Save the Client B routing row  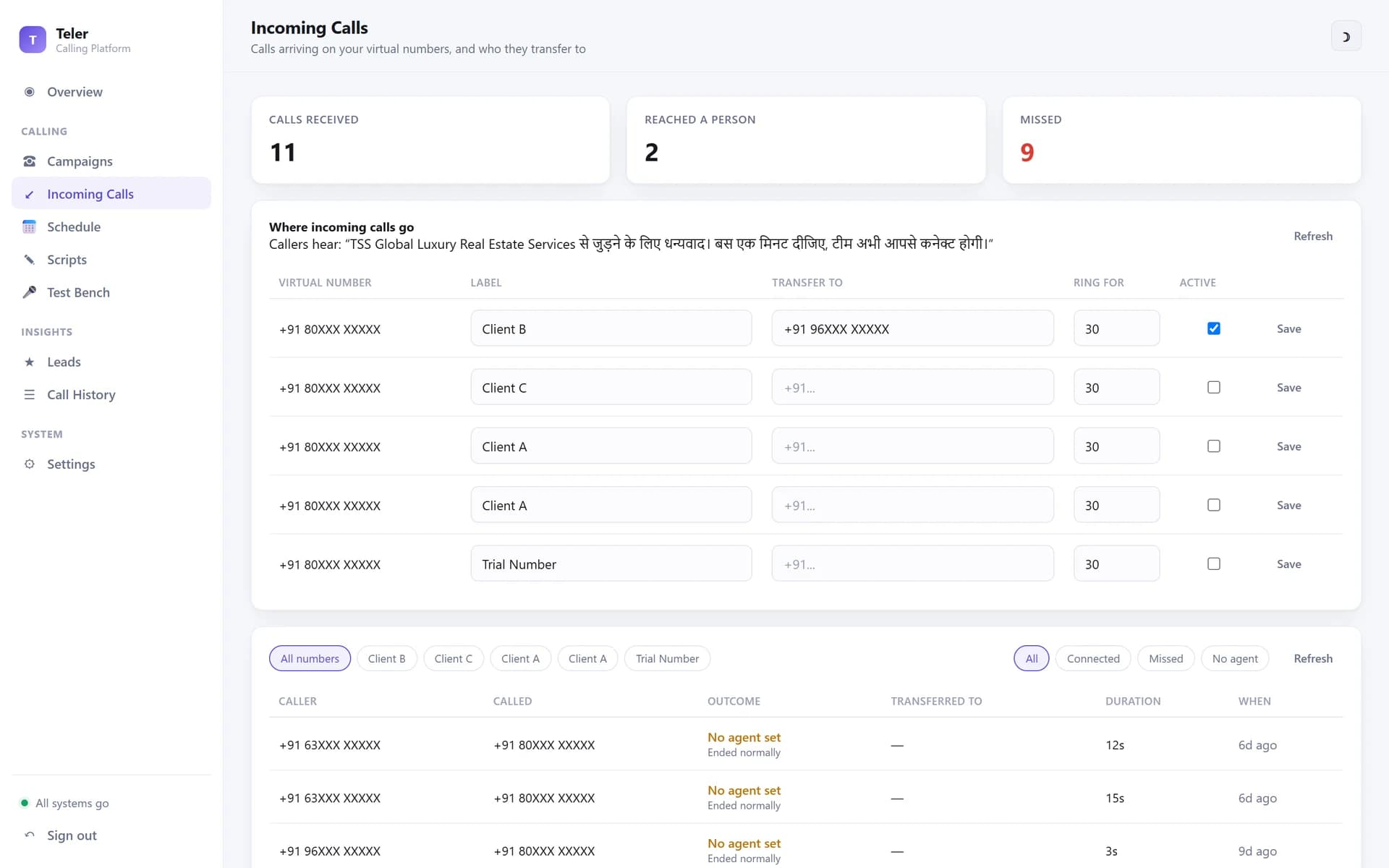[1288, 328]
